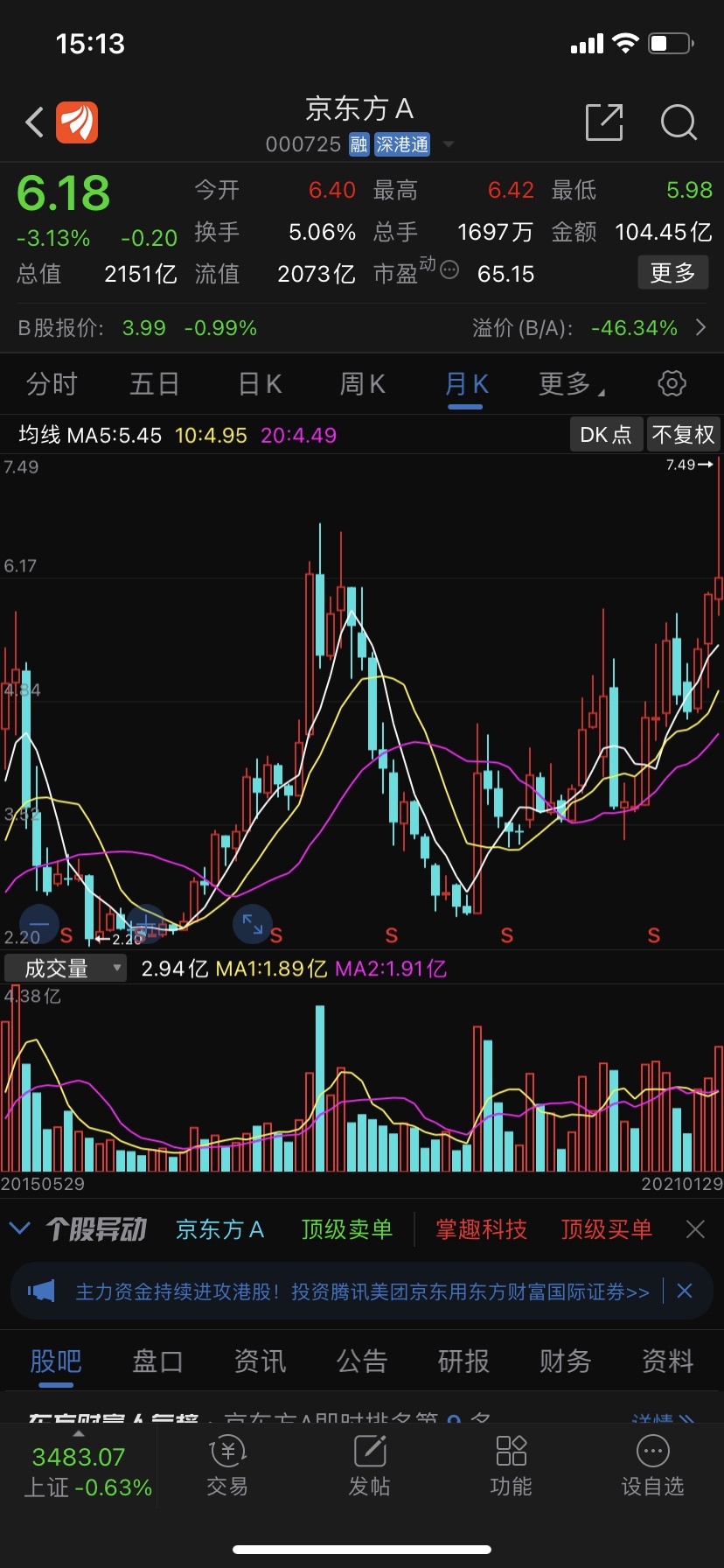Tap the zoom-out minus chart button
The width and height of the screenshot is (724, 1568).
click(x=39, y=923)
